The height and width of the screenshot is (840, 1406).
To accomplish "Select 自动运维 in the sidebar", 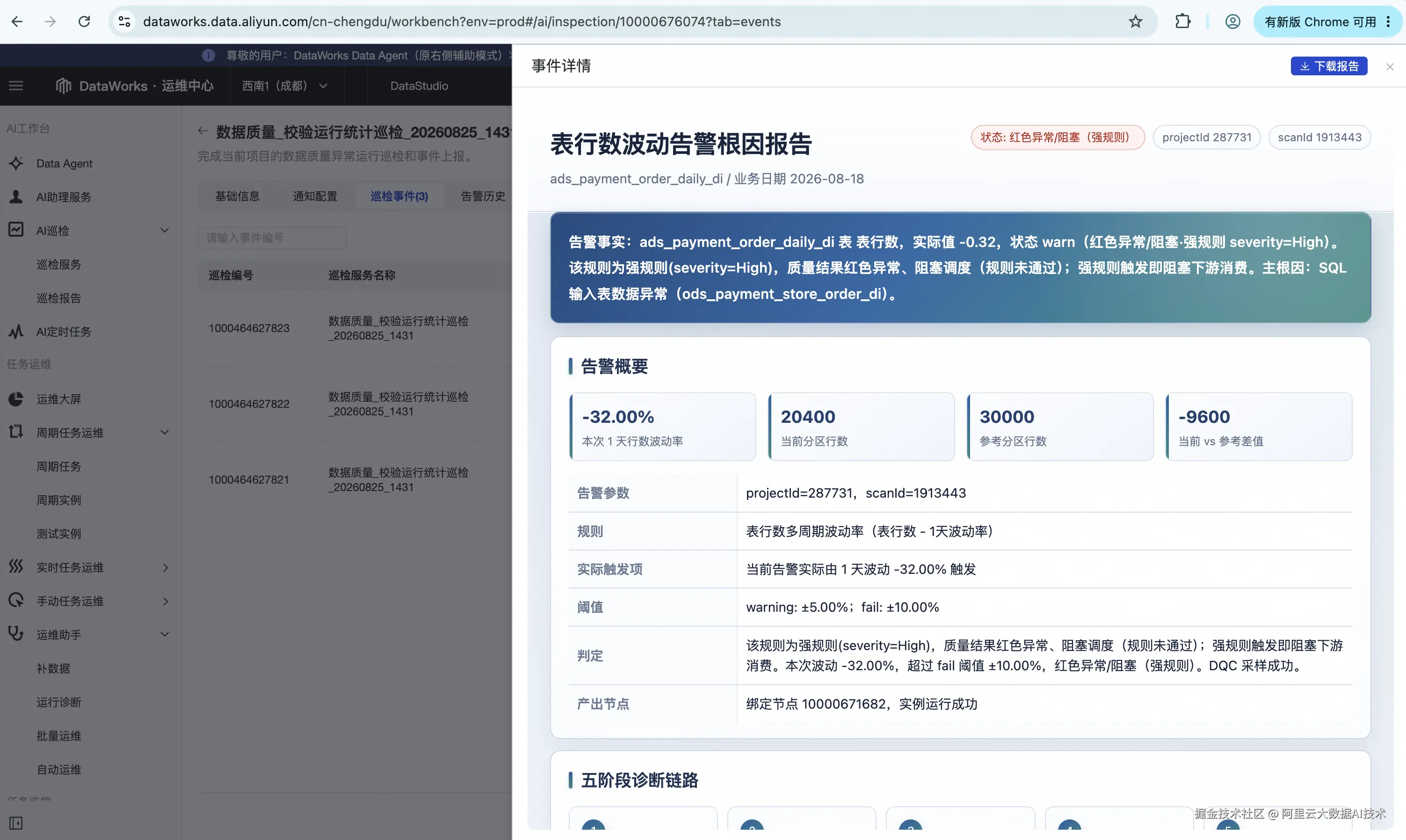I will pos(59,769).
